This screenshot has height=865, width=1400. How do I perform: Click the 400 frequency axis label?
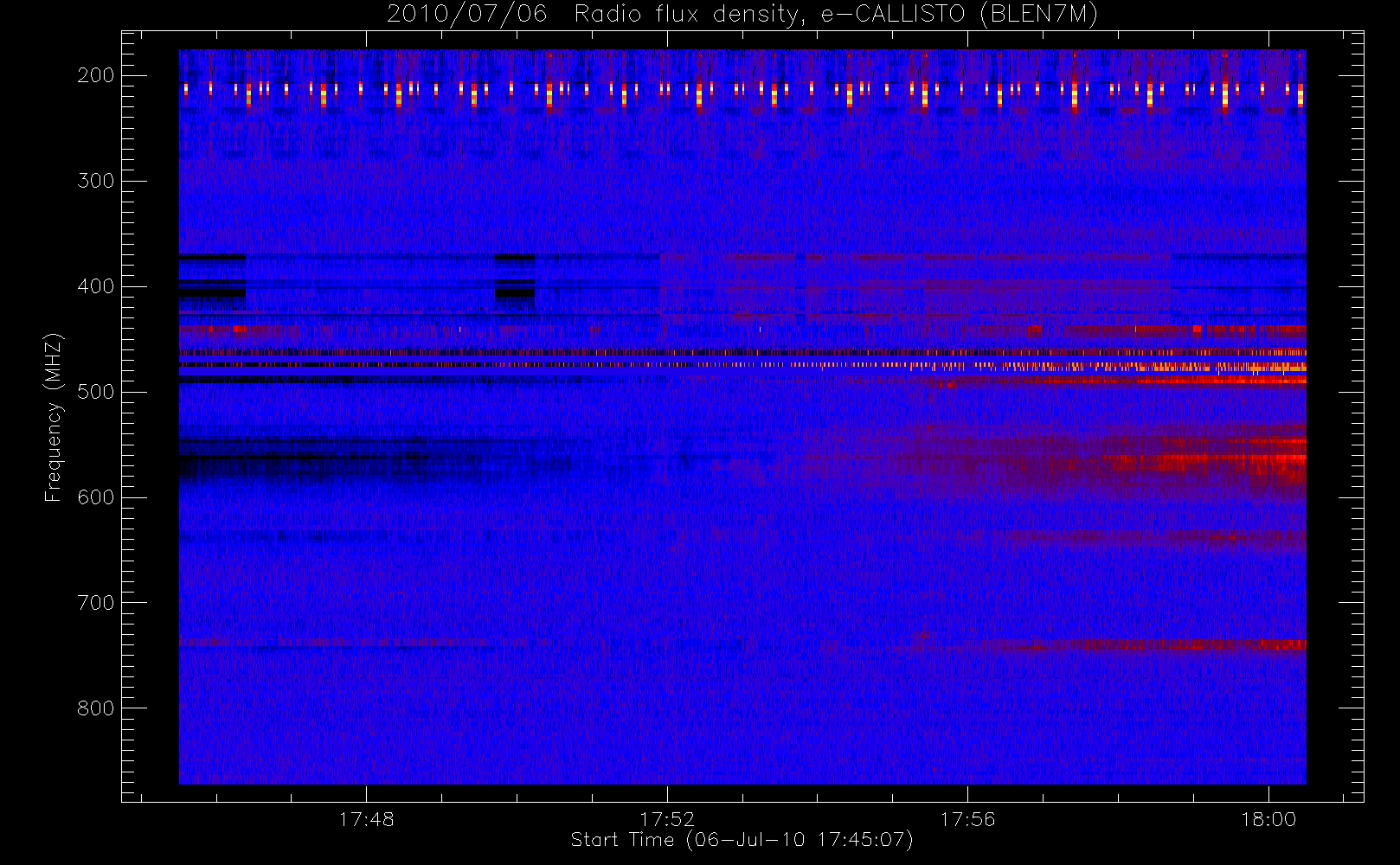coord(96,286)
